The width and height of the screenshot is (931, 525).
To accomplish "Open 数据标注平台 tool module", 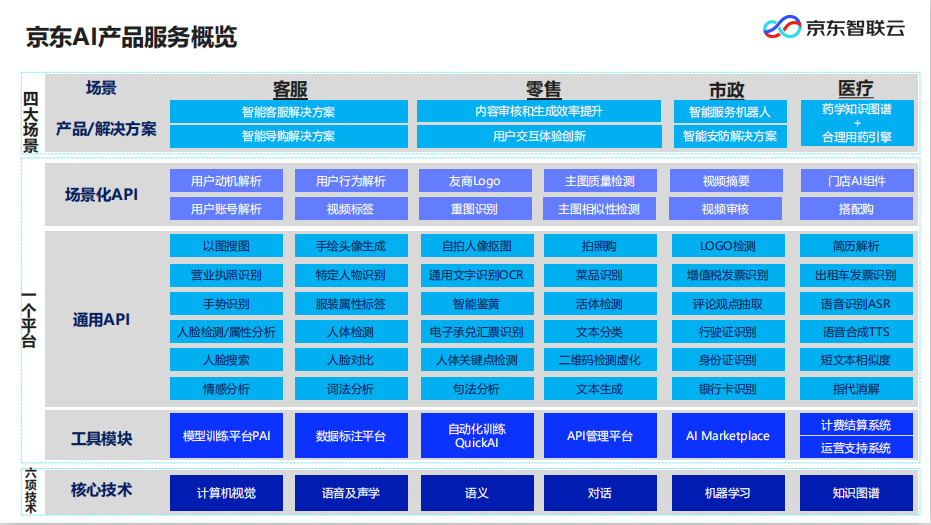I will [351, 435].
